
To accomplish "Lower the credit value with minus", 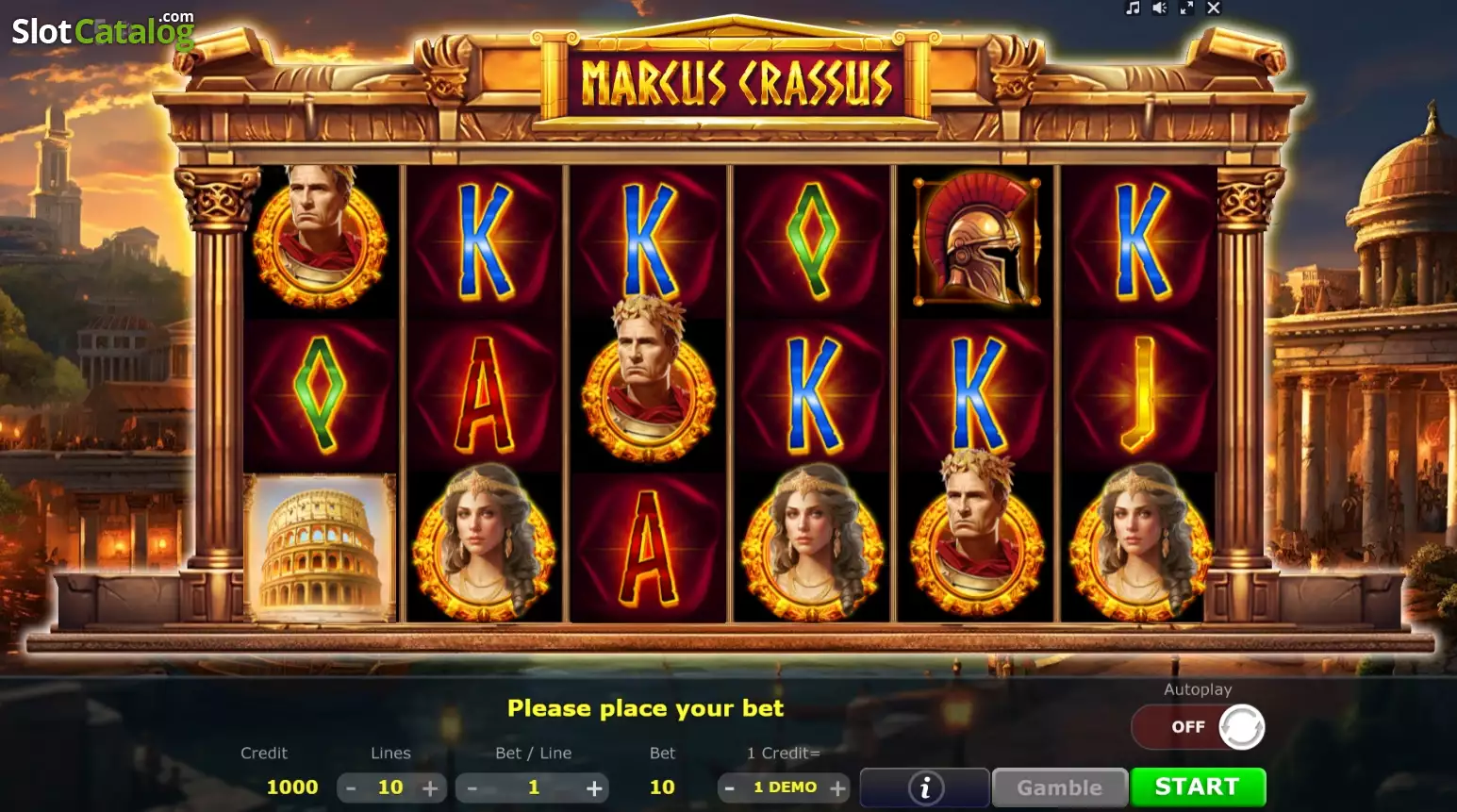I will pyautogui.click(x=729, y=787).
